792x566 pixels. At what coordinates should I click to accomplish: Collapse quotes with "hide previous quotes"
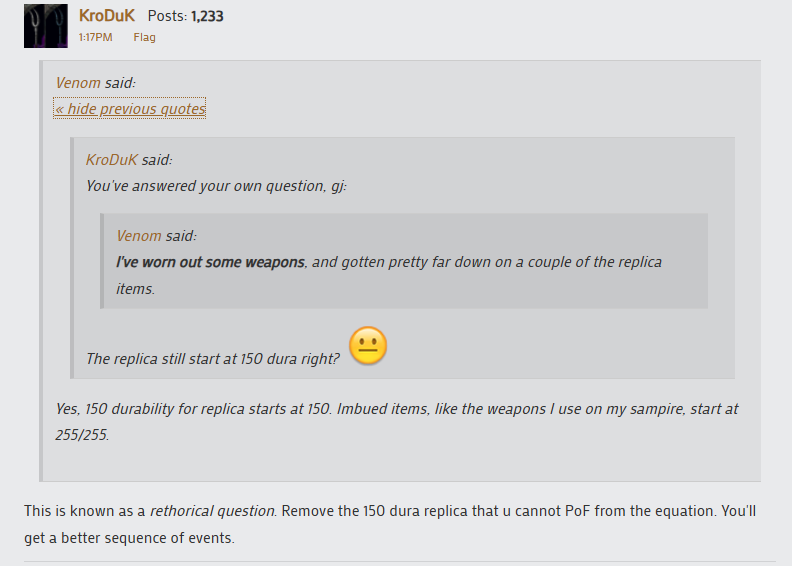click(x=130, y=109)
